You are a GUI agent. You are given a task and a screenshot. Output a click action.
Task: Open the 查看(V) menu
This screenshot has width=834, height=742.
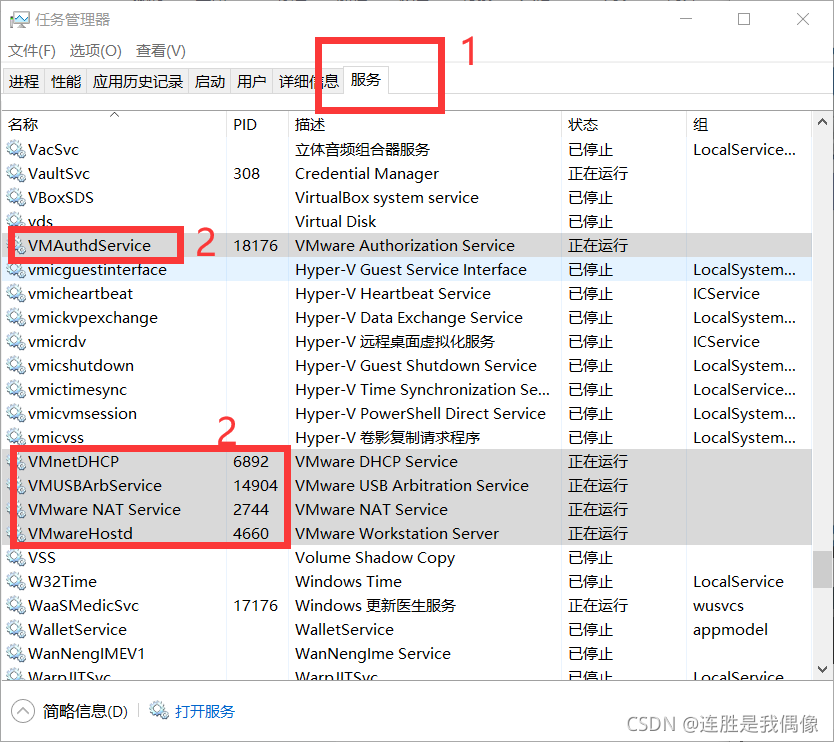point(161,51)
